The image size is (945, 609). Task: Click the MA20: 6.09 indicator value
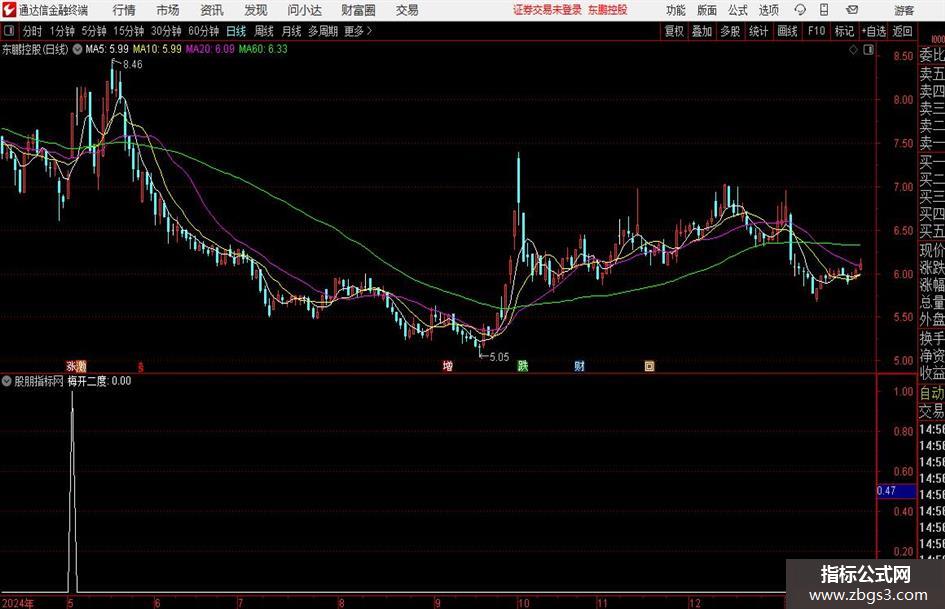210,49
